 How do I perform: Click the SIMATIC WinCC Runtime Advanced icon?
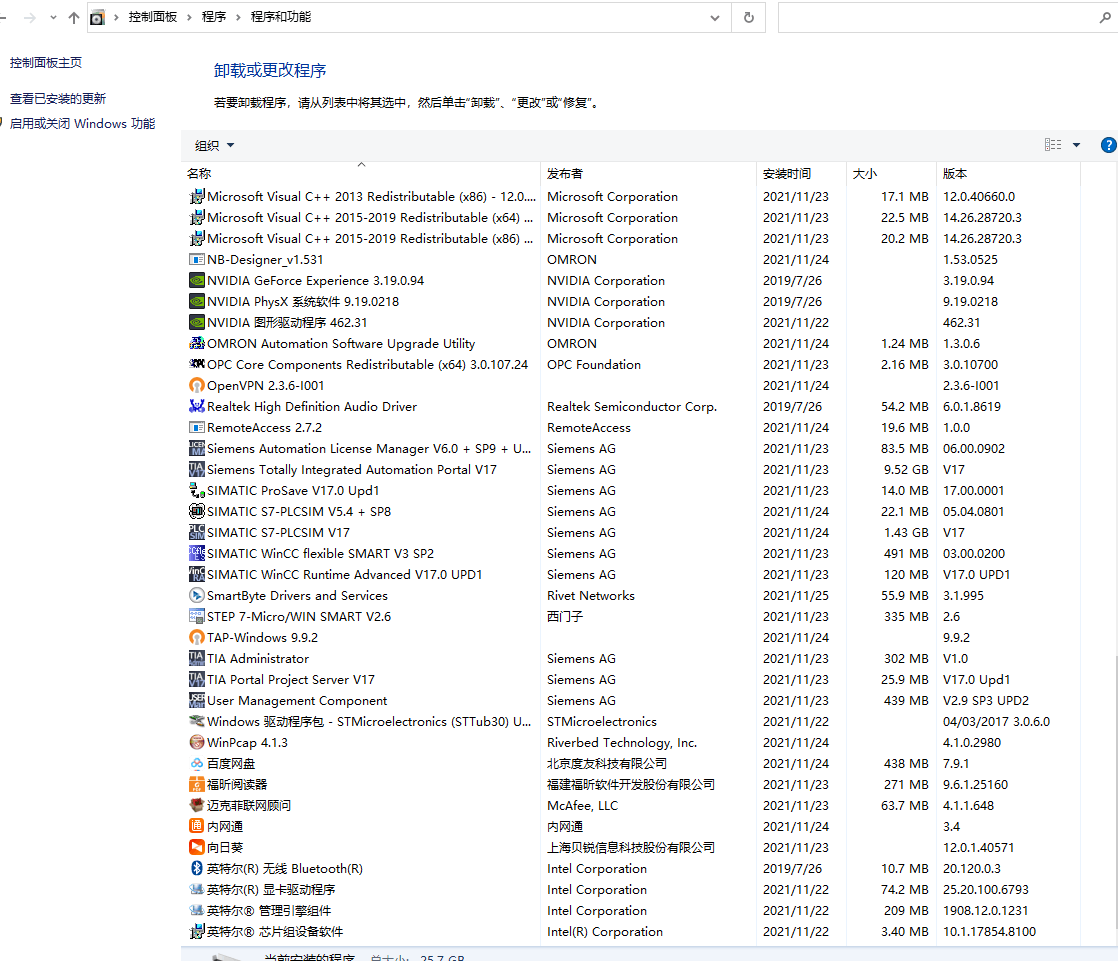197,575
